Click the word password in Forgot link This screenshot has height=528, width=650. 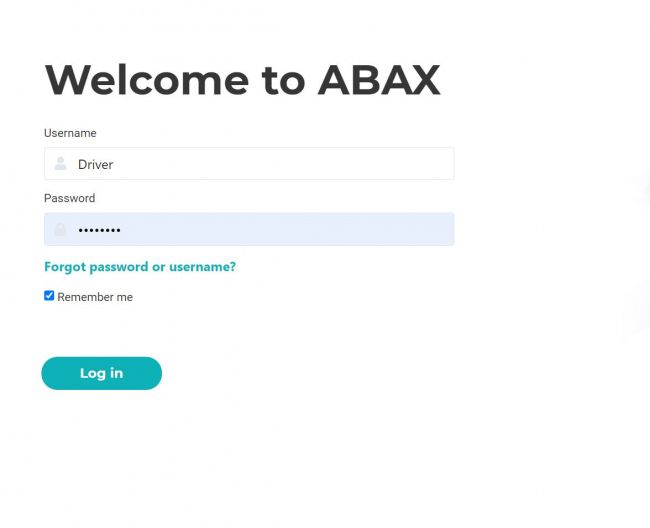tap(119, 267)
